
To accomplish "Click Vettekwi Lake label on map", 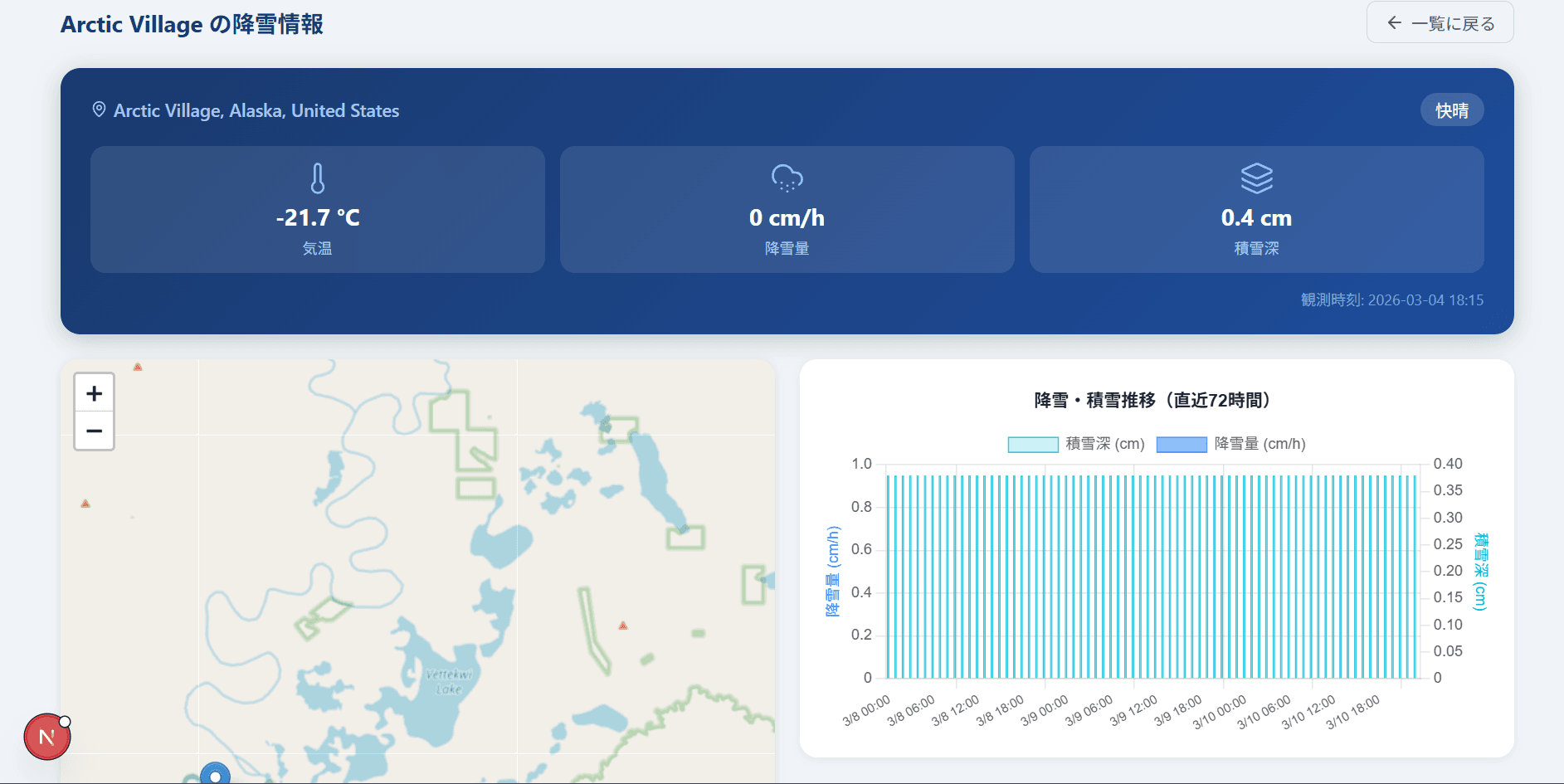I will point(449,682).
